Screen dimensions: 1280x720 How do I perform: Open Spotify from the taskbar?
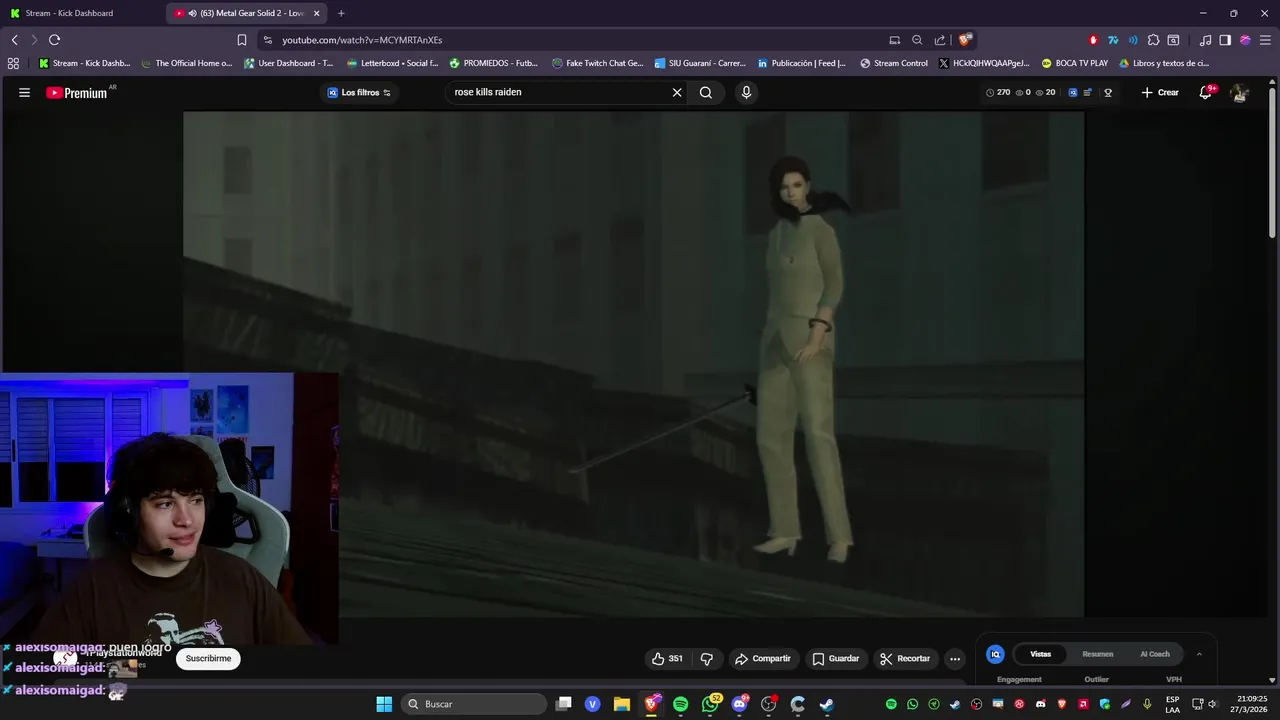681,704
